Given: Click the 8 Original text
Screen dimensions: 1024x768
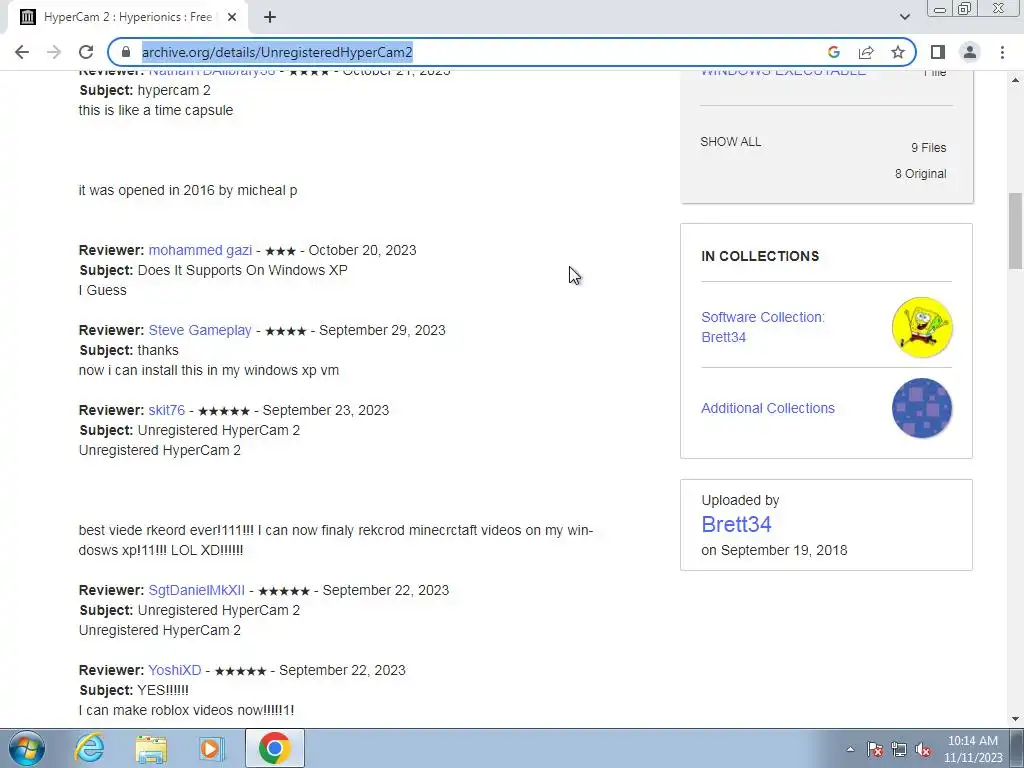Looking at the screenshot, I should (920, 174).
